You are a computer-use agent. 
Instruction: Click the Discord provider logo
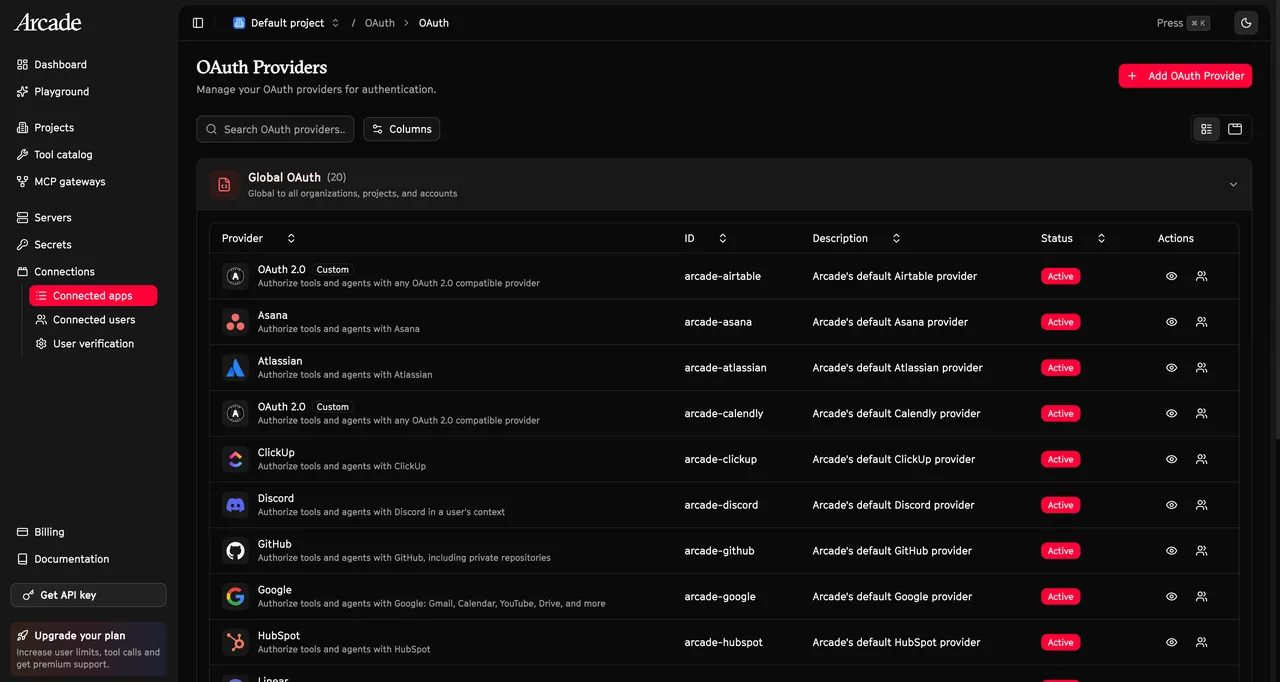235,505
